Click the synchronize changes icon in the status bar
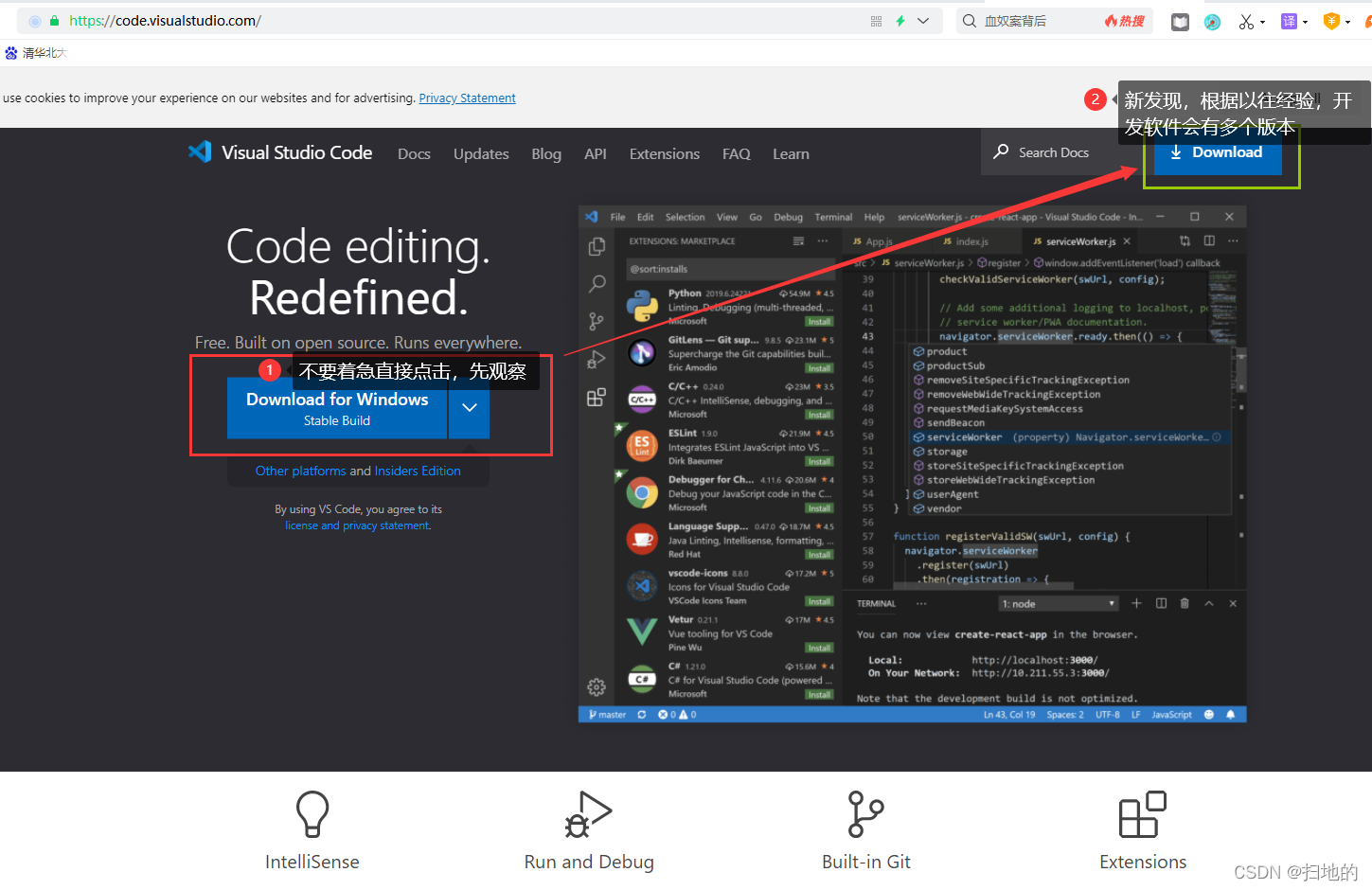The width and height of the screenshot is (1372, 890). tap(641, 715)
